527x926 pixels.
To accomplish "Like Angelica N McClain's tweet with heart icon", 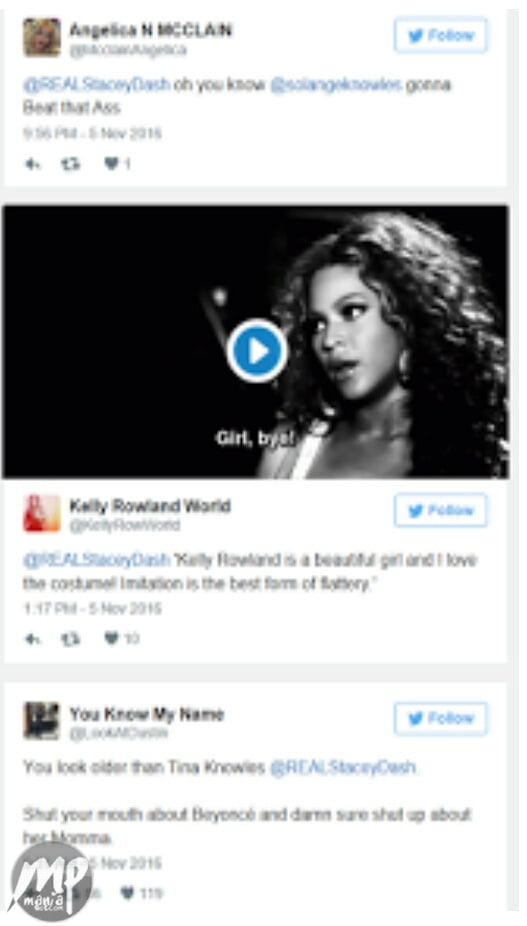I will click(111, 164).
